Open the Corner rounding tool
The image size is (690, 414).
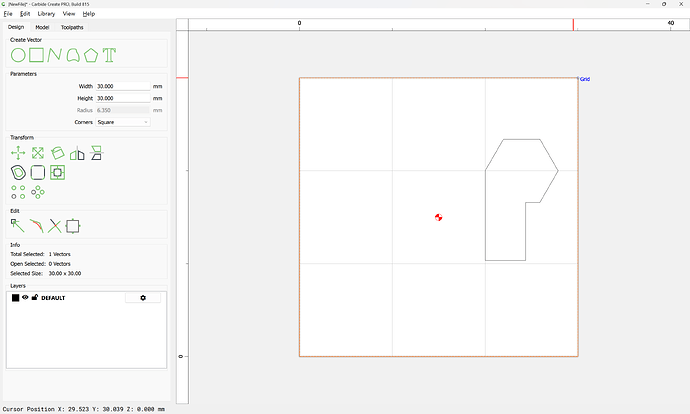point(38,172)
